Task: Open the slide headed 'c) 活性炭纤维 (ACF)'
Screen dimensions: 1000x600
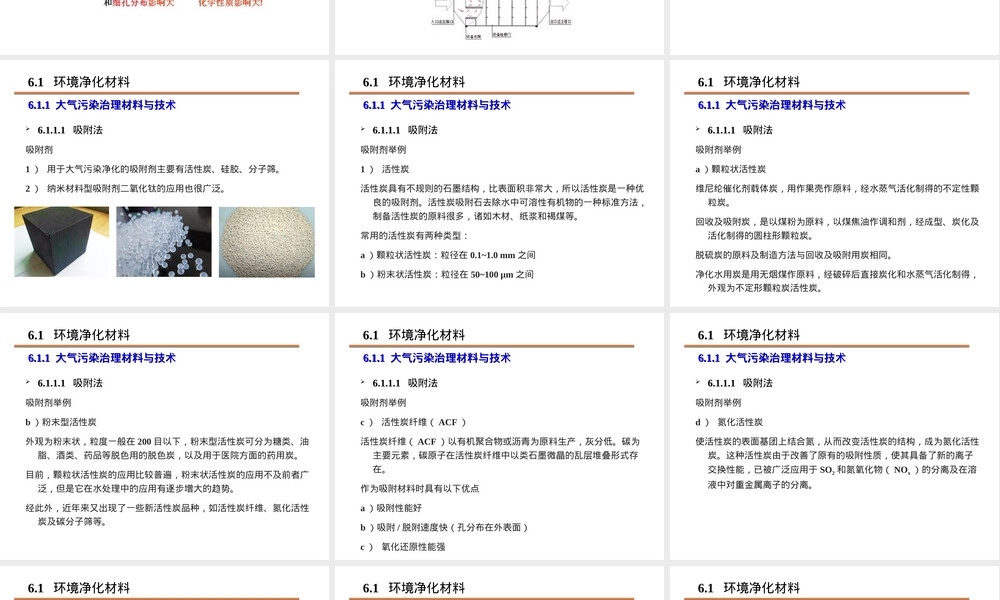Action: [x=499, y=436]
